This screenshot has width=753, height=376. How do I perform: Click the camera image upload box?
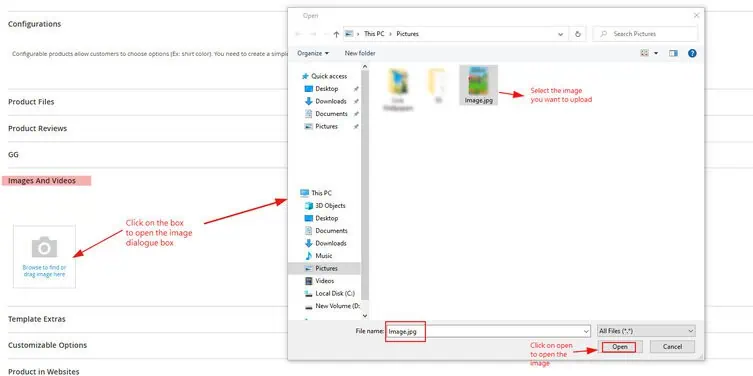[x=44, y=257]
